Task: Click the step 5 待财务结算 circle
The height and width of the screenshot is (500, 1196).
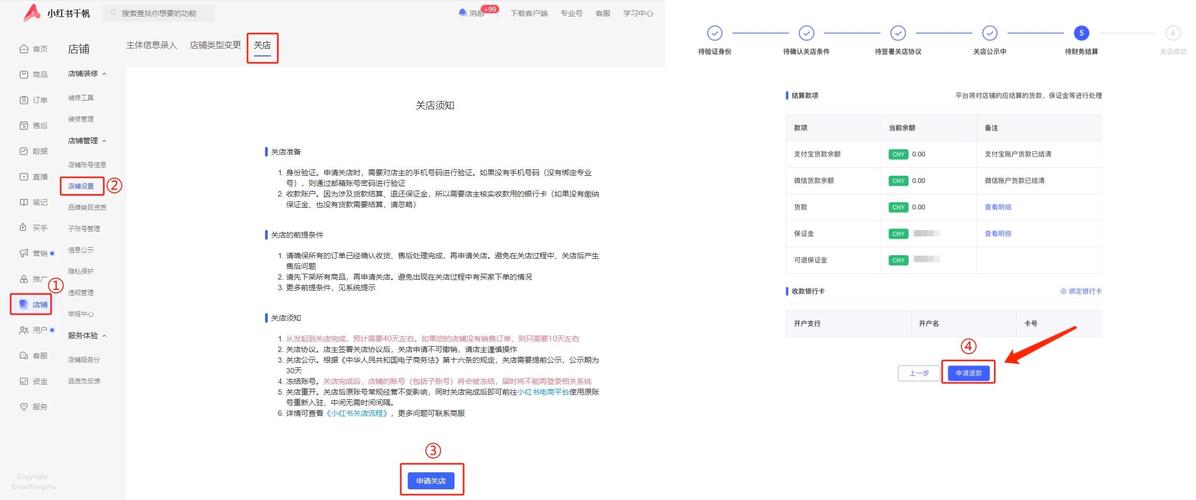Action: (1081, 33)
